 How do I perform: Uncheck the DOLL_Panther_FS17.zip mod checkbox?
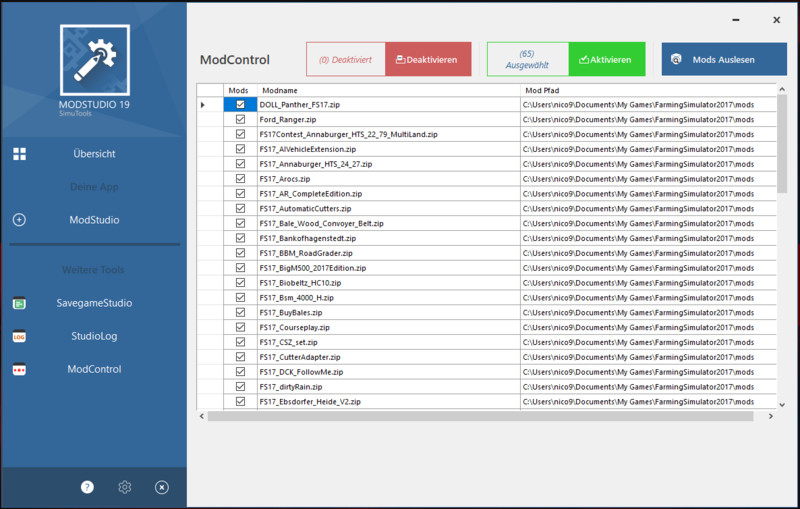240,105
